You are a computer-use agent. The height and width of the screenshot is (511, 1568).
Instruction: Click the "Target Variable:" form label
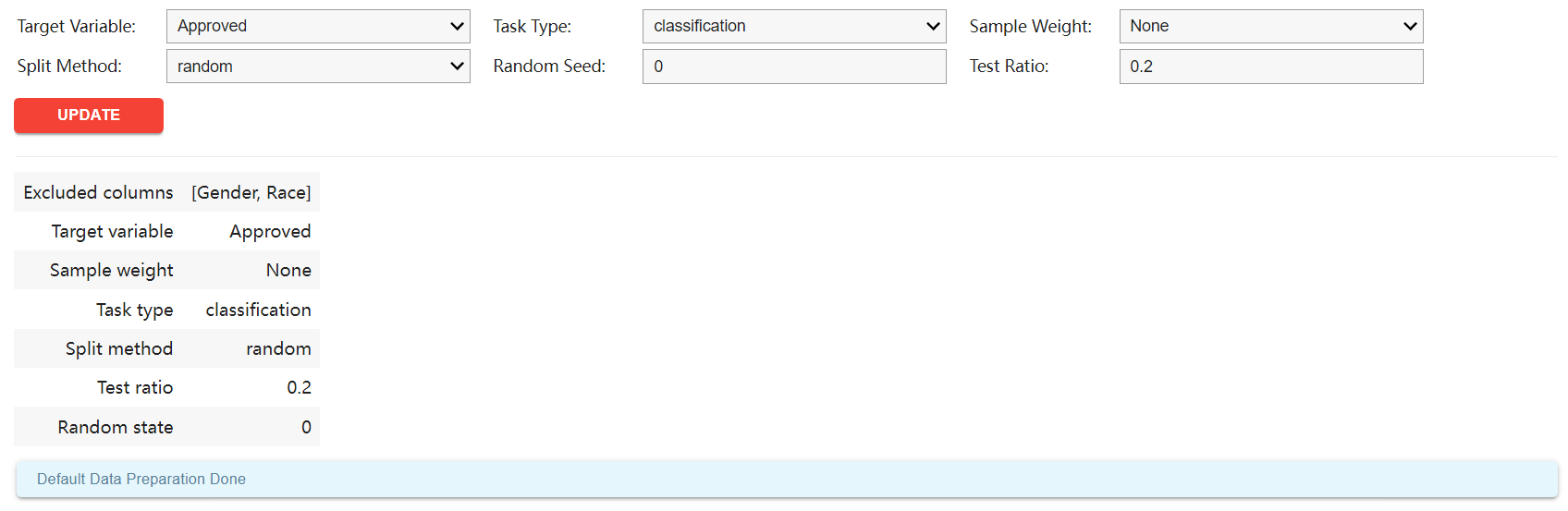pyautogui.click(x=76, y=27)
